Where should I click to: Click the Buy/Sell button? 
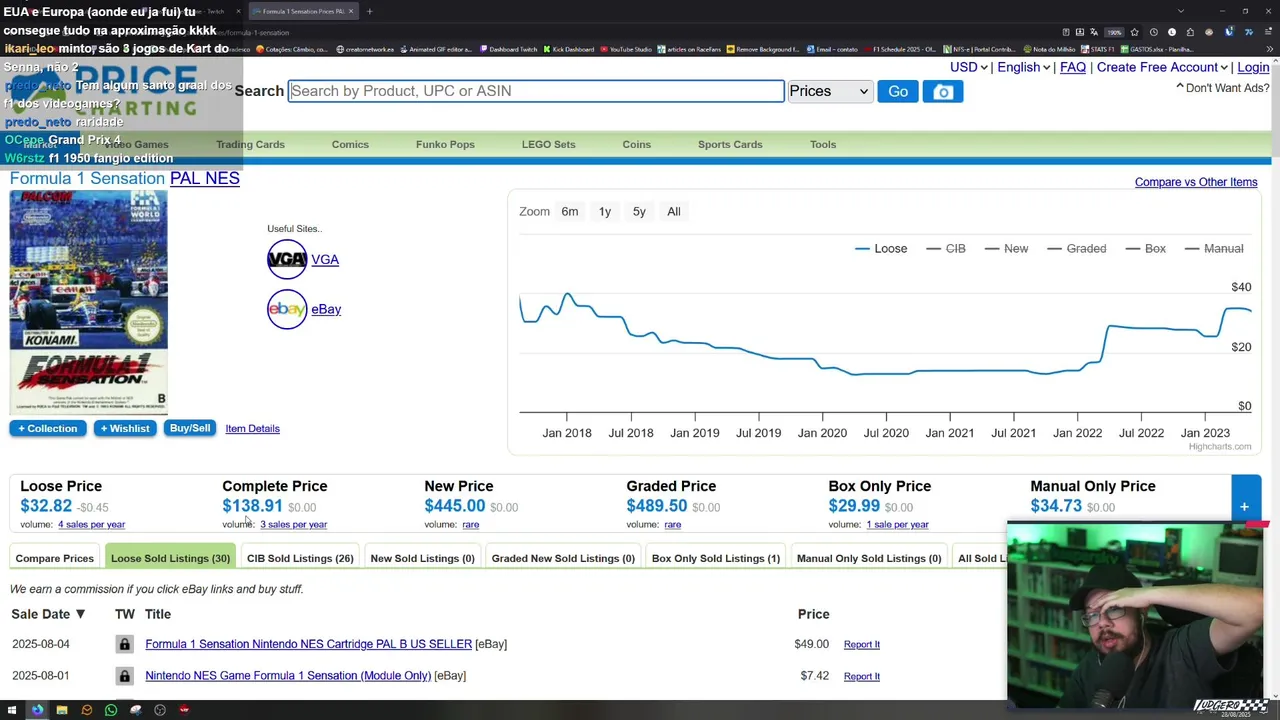coord(190,428)
